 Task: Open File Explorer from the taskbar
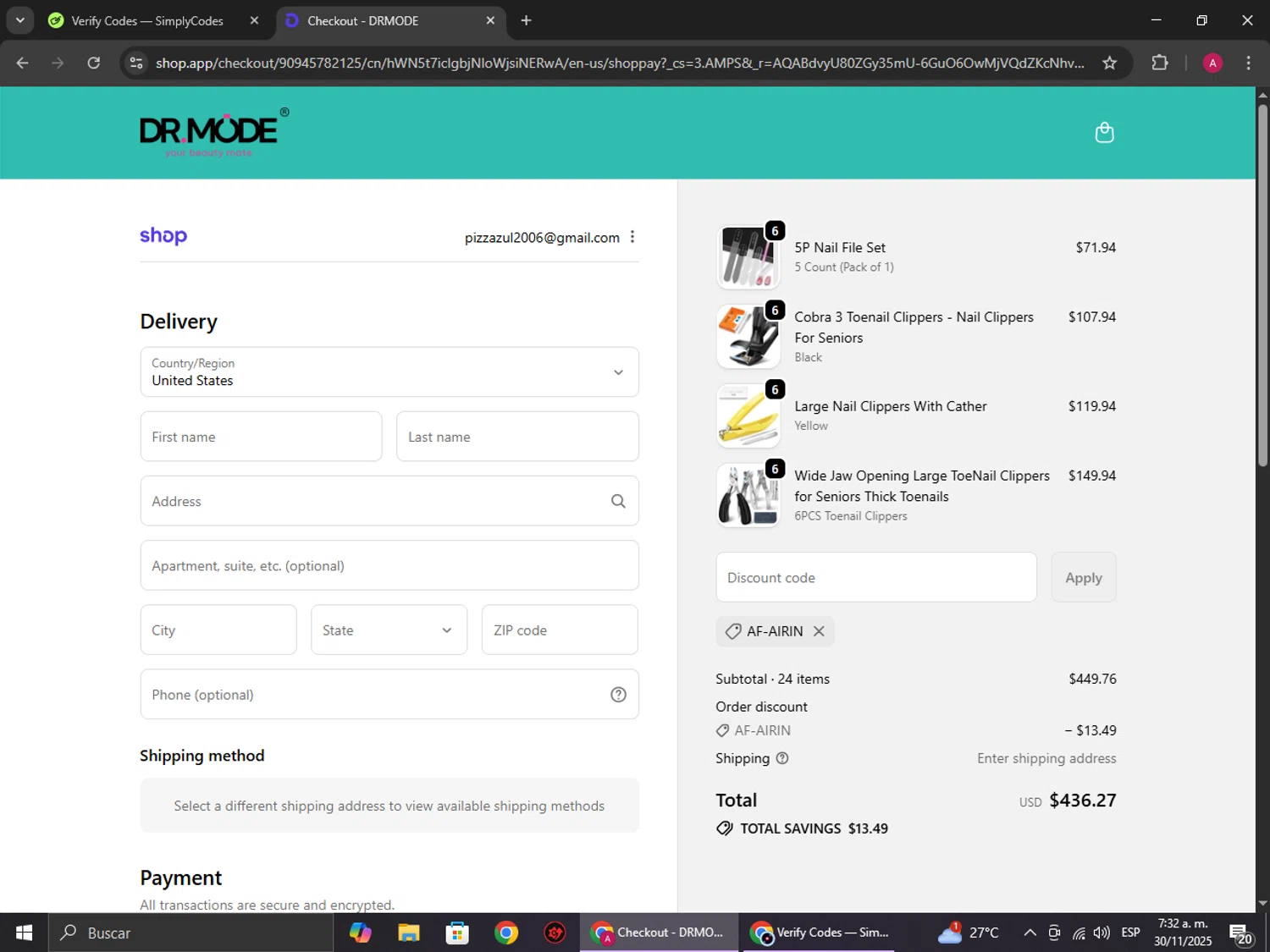coord(409,933)
